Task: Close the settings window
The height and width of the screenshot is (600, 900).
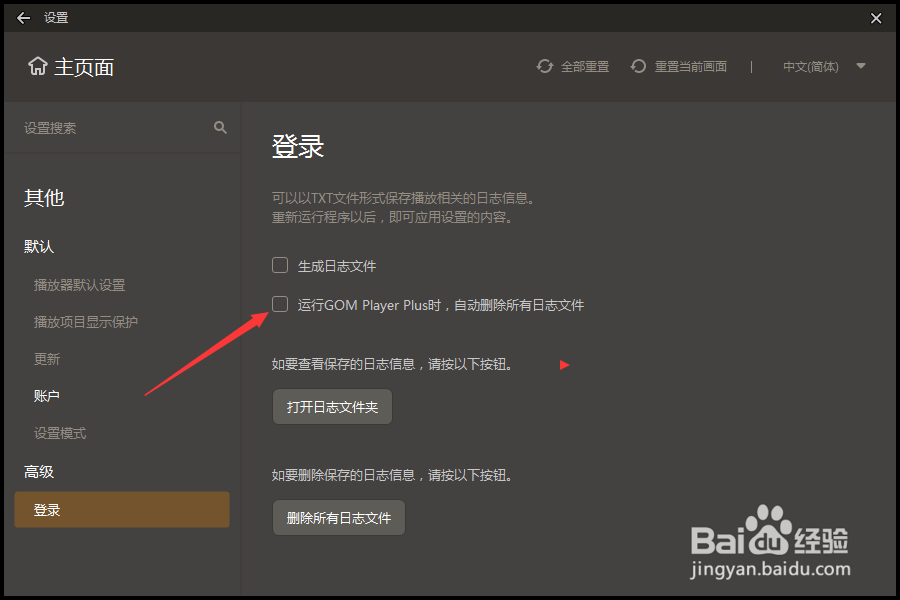Action: point(876,18)
